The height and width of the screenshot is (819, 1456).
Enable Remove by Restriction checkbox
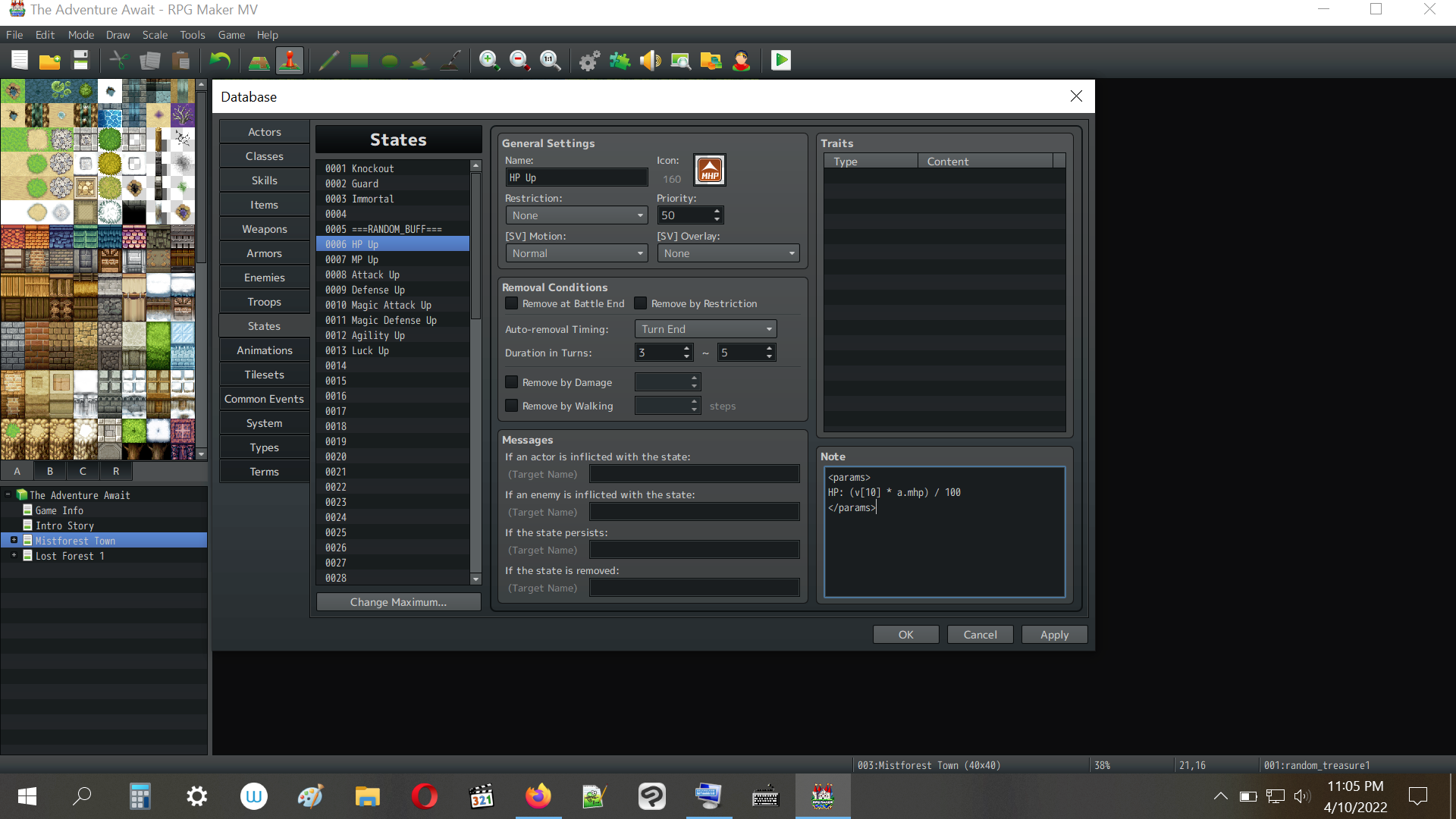[x=641, y=303]
